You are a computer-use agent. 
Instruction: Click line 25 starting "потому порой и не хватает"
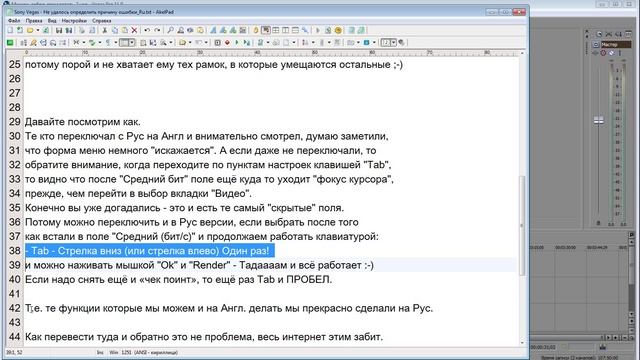pos(214,64)
